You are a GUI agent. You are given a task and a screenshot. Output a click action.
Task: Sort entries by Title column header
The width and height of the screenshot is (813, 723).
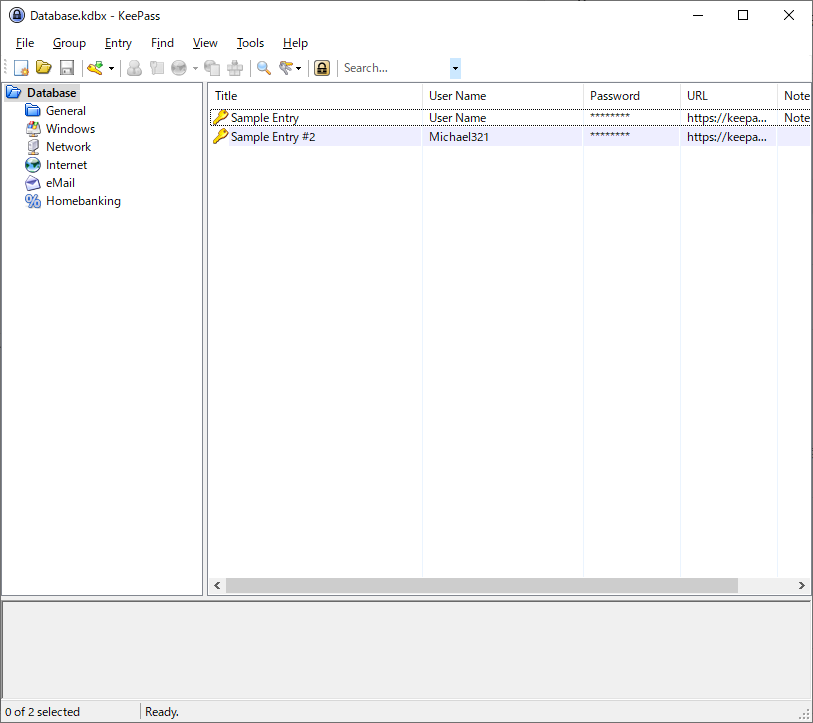[x=226, y=96]
